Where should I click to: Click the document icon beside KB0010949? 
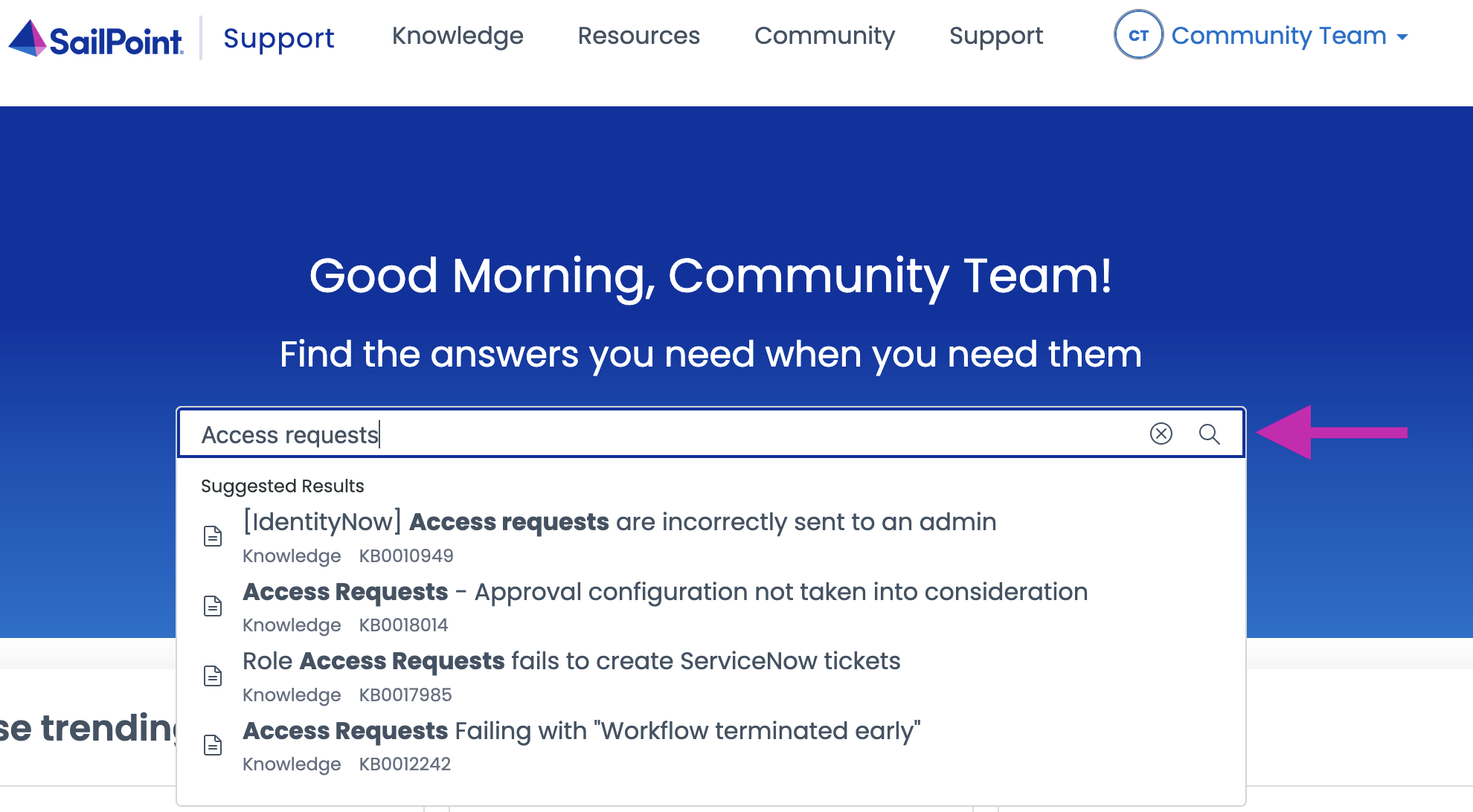(x=214, y=535)
